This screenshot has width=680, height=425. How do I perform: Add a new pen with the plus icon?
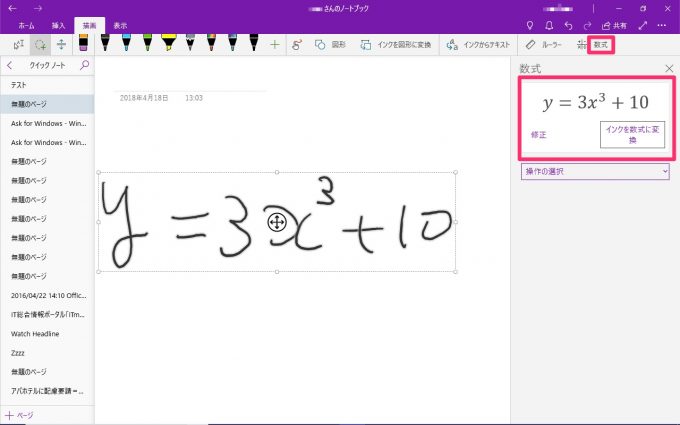click(275, 45)
